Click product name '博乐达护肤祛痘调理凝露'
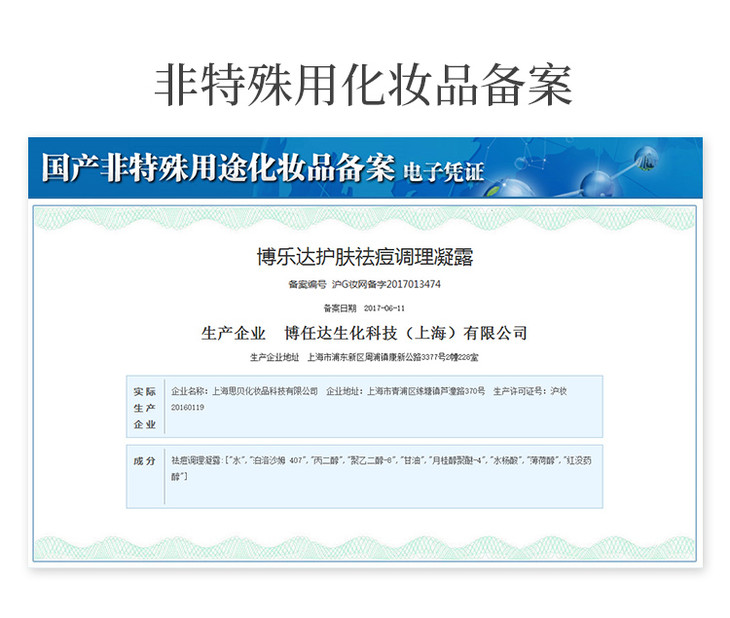The width and height of the screenshot is (730, 618). (365, 257)
